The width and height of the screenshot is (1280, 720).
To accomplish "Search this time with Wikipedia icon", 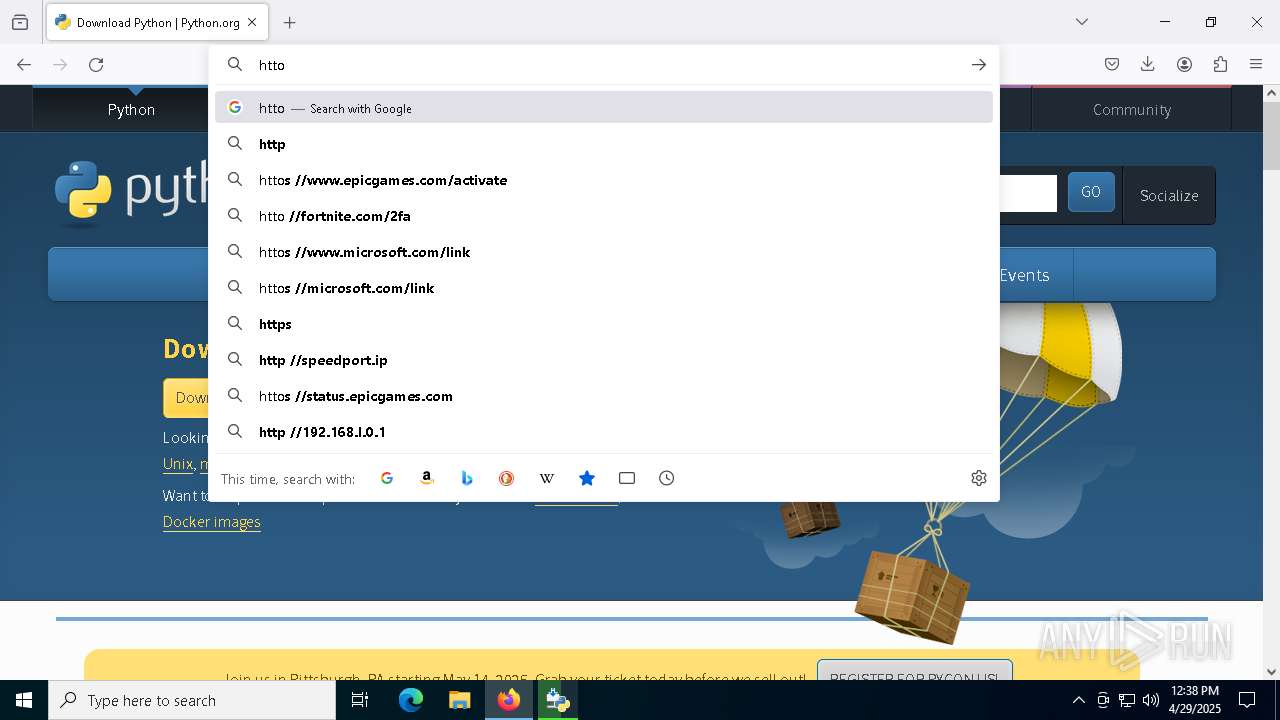I will coord(547,478).
